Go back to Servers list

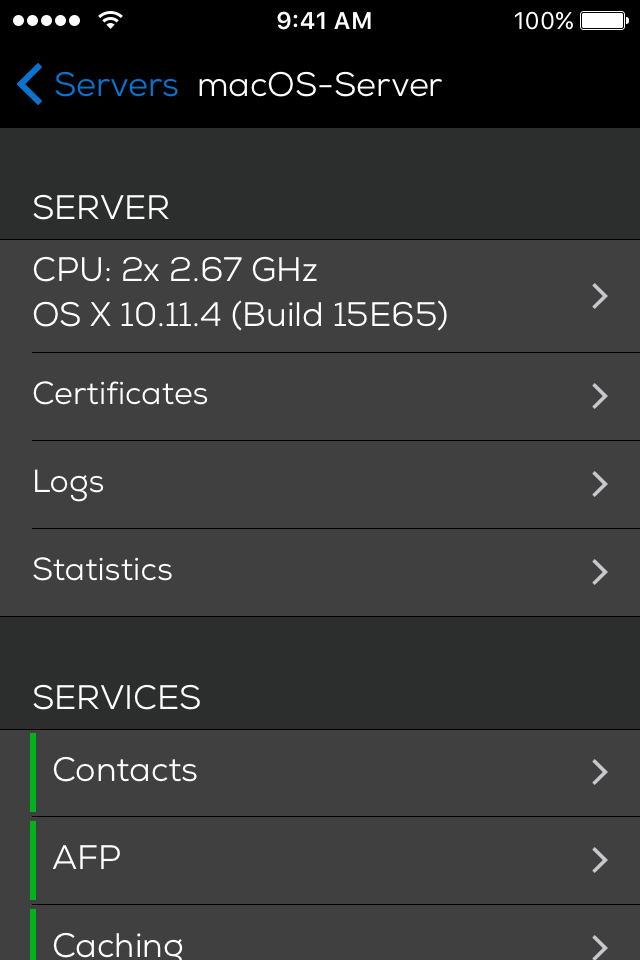(116, 85)
